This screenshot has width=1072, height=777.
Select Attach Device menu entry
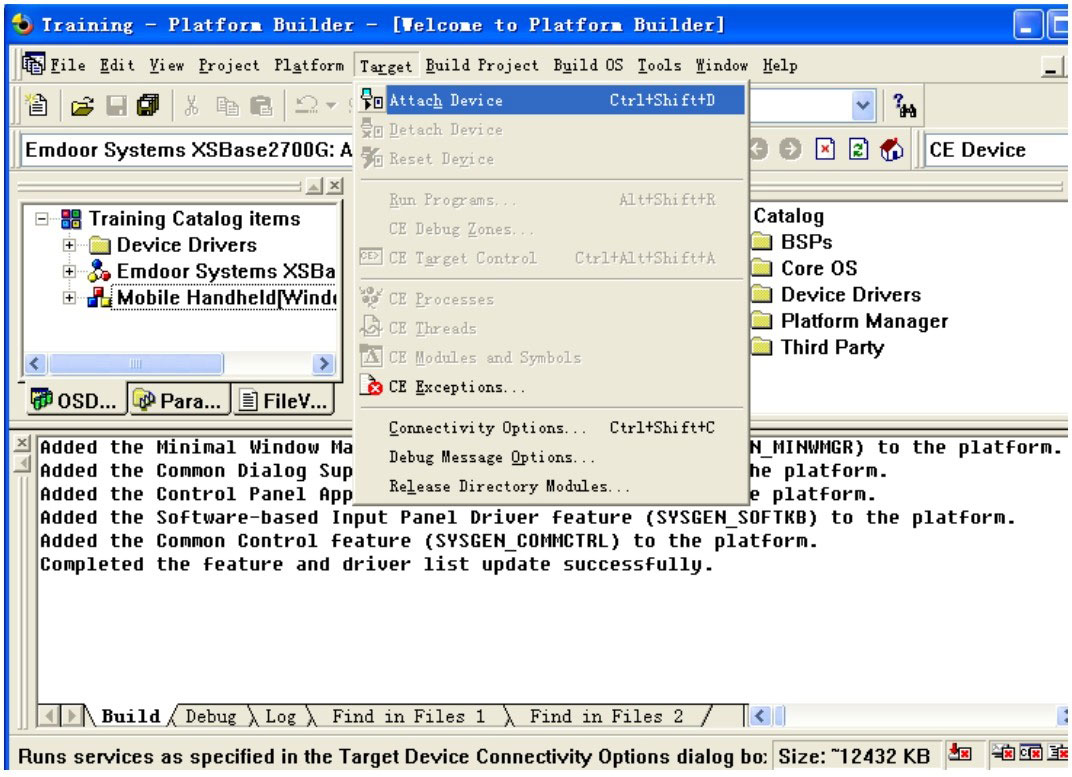point(445,100)
